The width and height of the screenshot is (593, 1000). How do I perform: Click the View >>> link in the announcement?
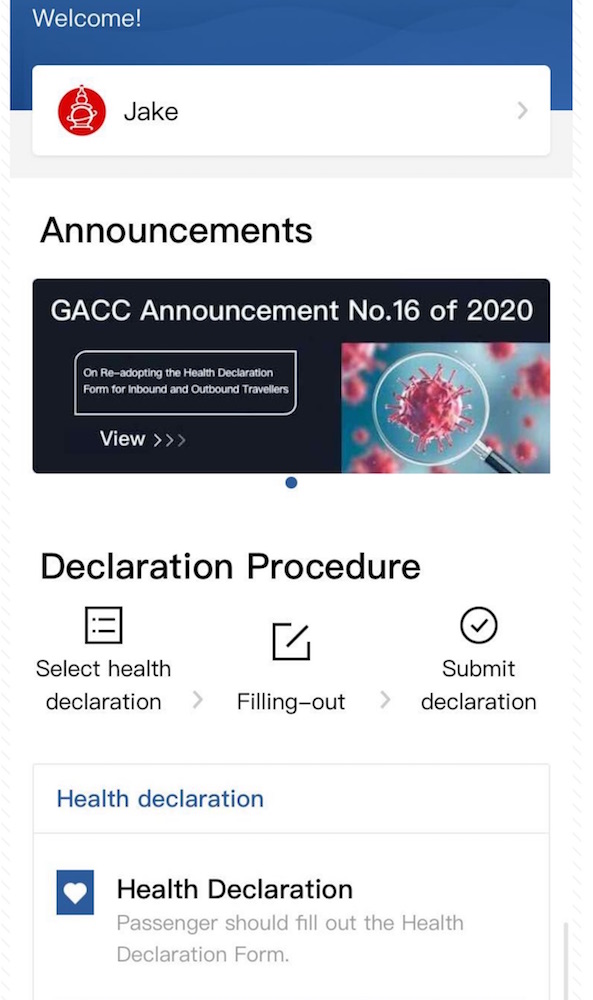(x=142, y=439)
